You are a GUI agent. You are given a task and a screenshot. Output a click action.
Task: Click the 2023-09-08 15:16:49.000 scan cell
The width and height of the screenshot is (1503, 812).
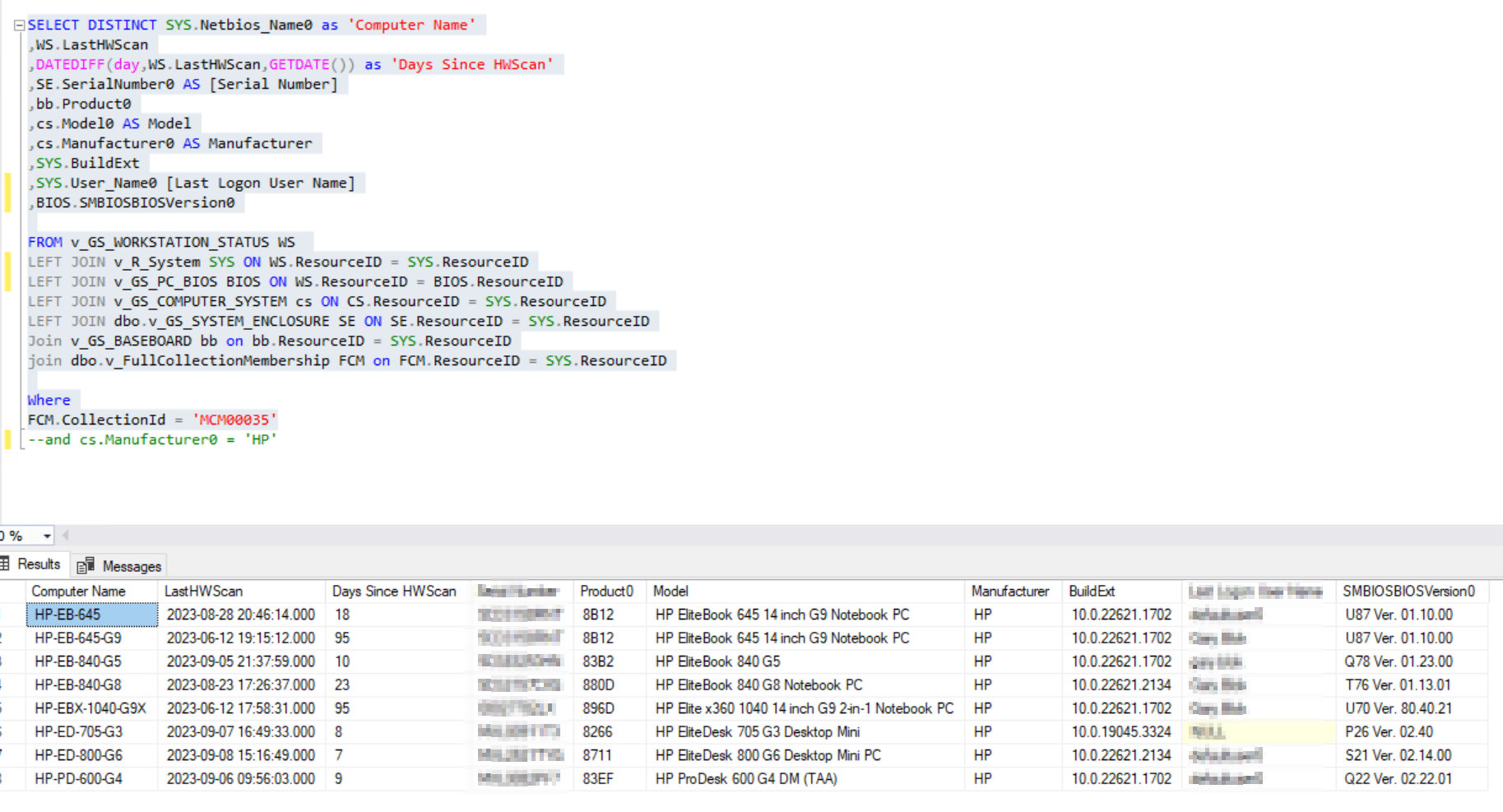(241, 755)
